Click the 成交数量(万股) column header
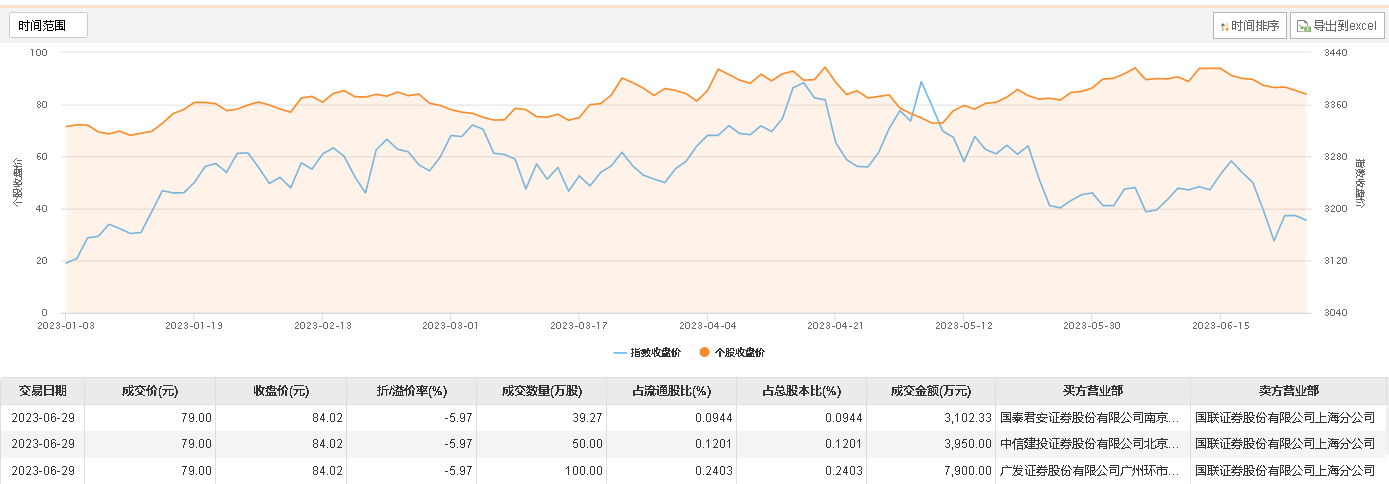The image size is (1389, 484). [541, 391]
